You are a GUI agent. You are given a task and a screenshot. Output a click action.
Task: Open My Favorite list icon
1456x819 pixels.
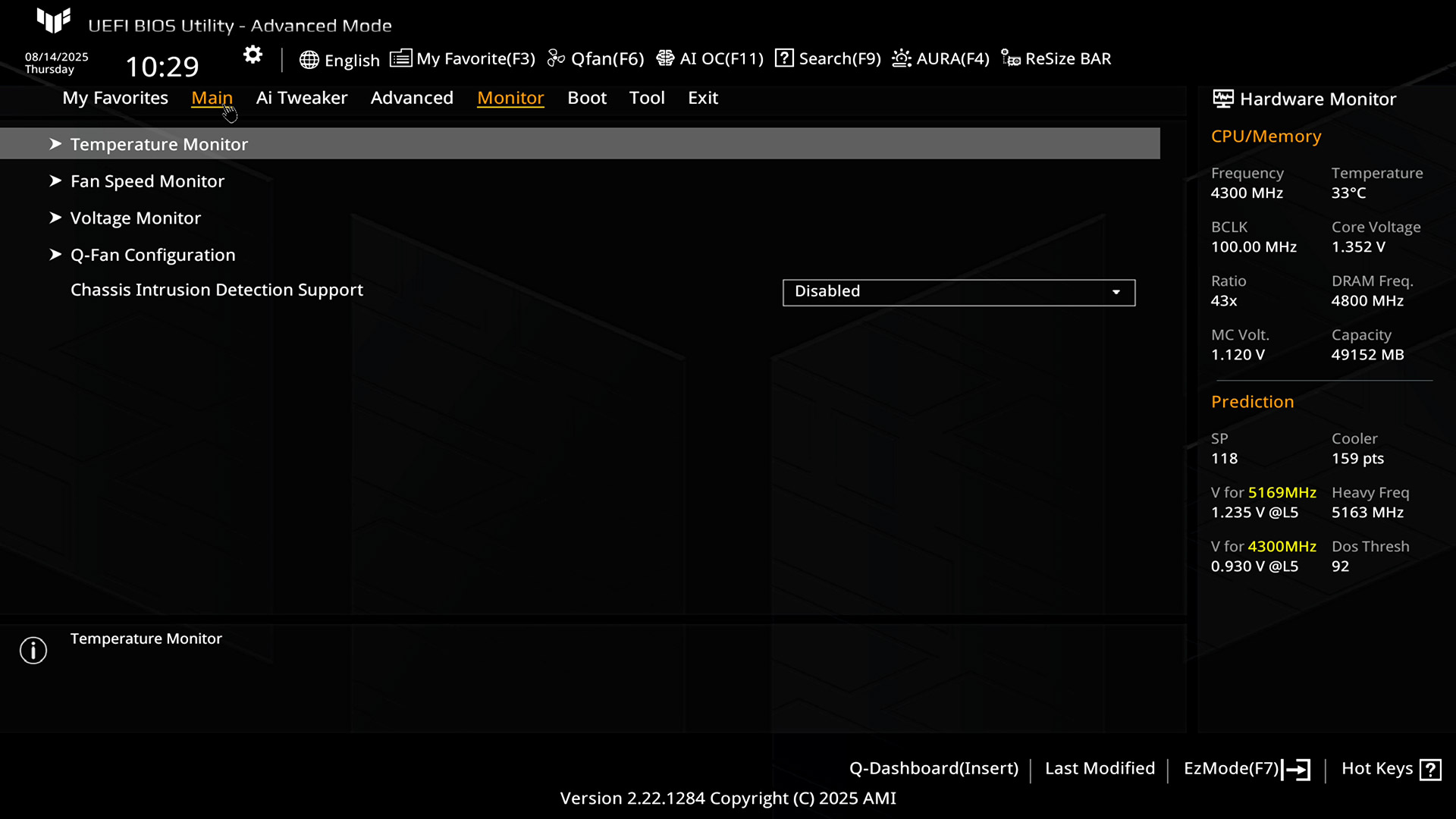400,58
